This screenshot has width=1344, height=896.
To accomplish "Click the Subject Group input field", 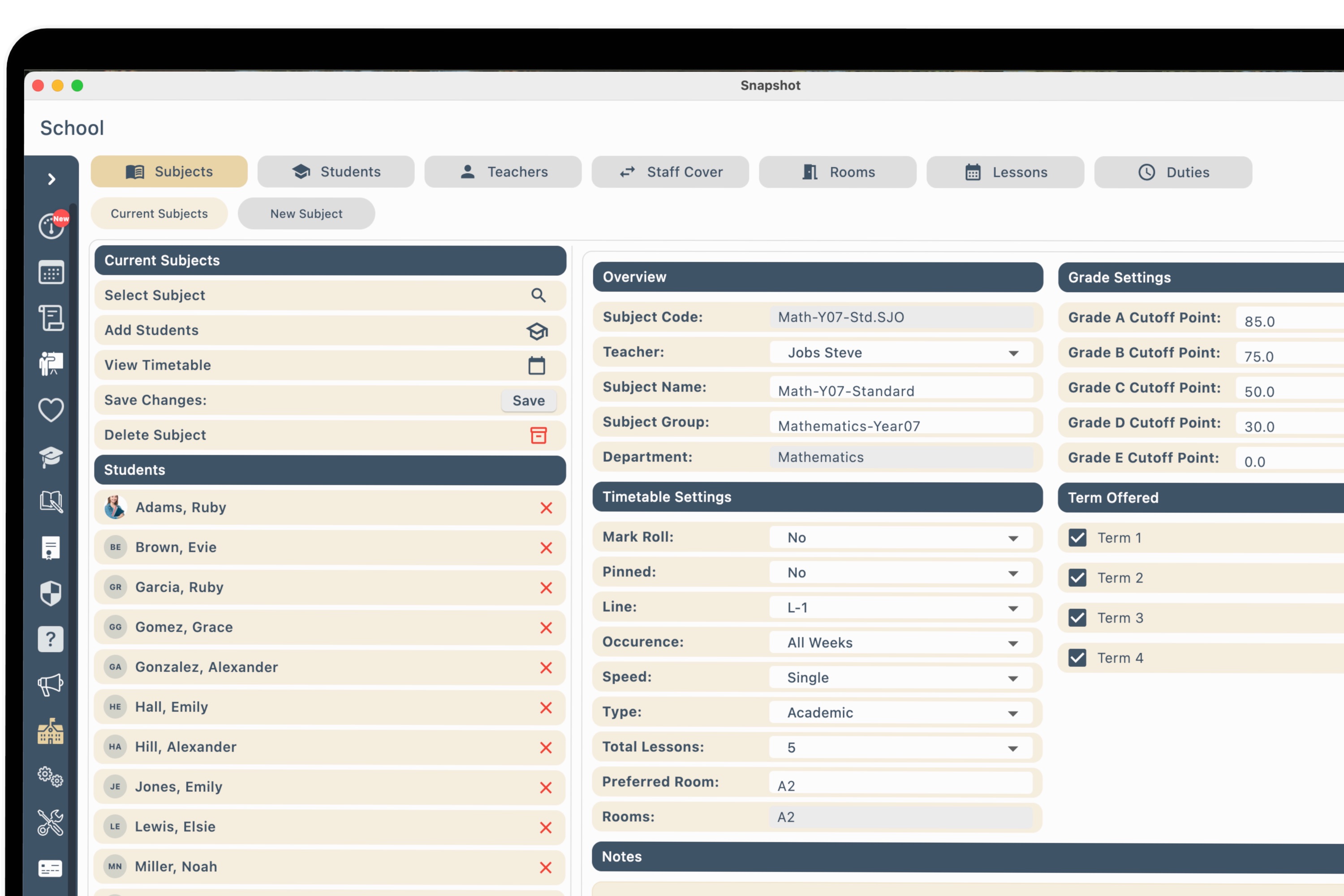I will 901,423.
